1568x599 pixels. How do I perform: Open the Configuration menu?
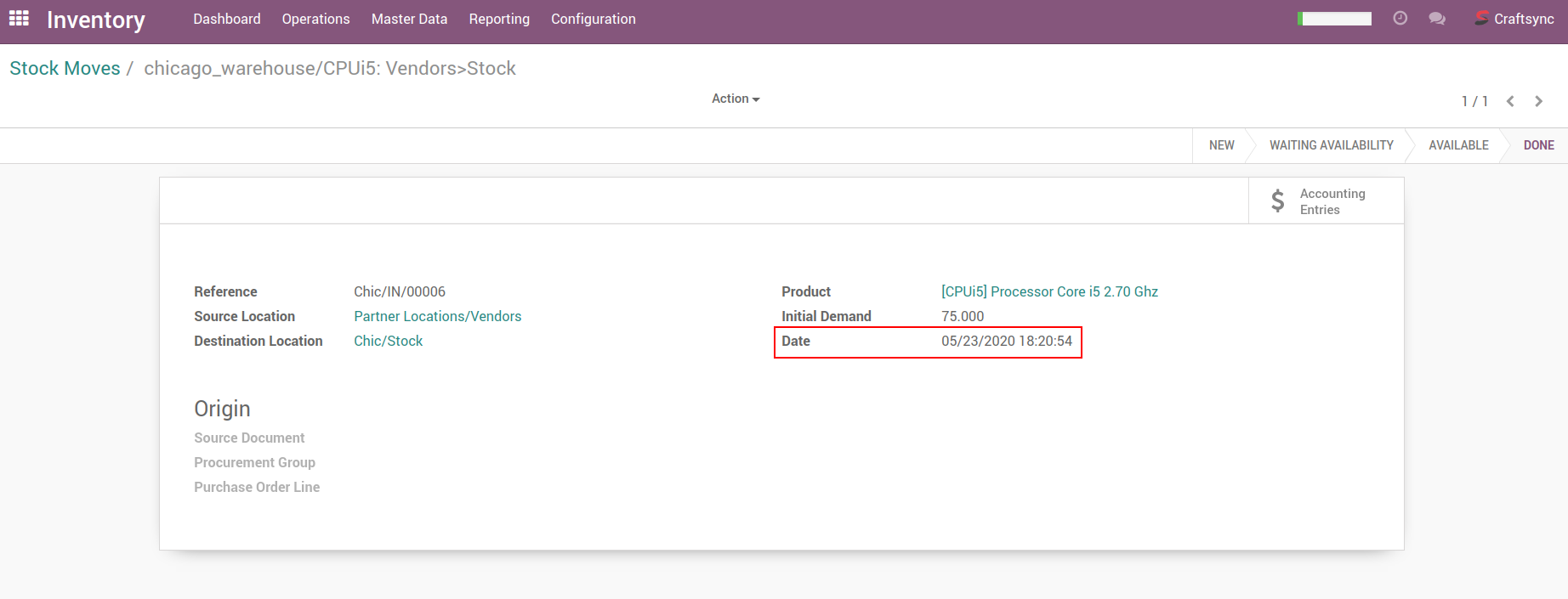[593, 19]
